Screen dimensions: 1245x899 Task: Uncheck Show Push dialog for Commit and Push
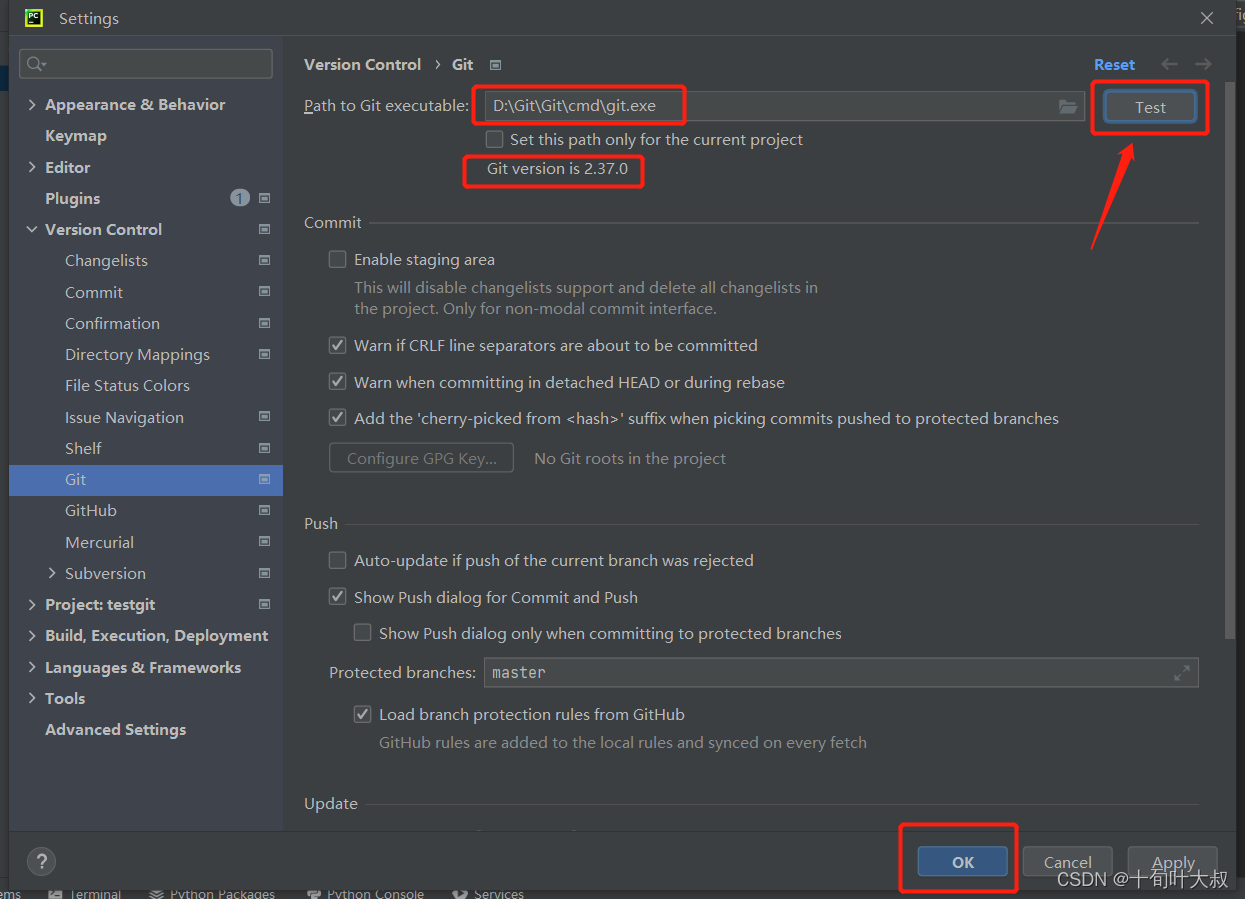338,597
